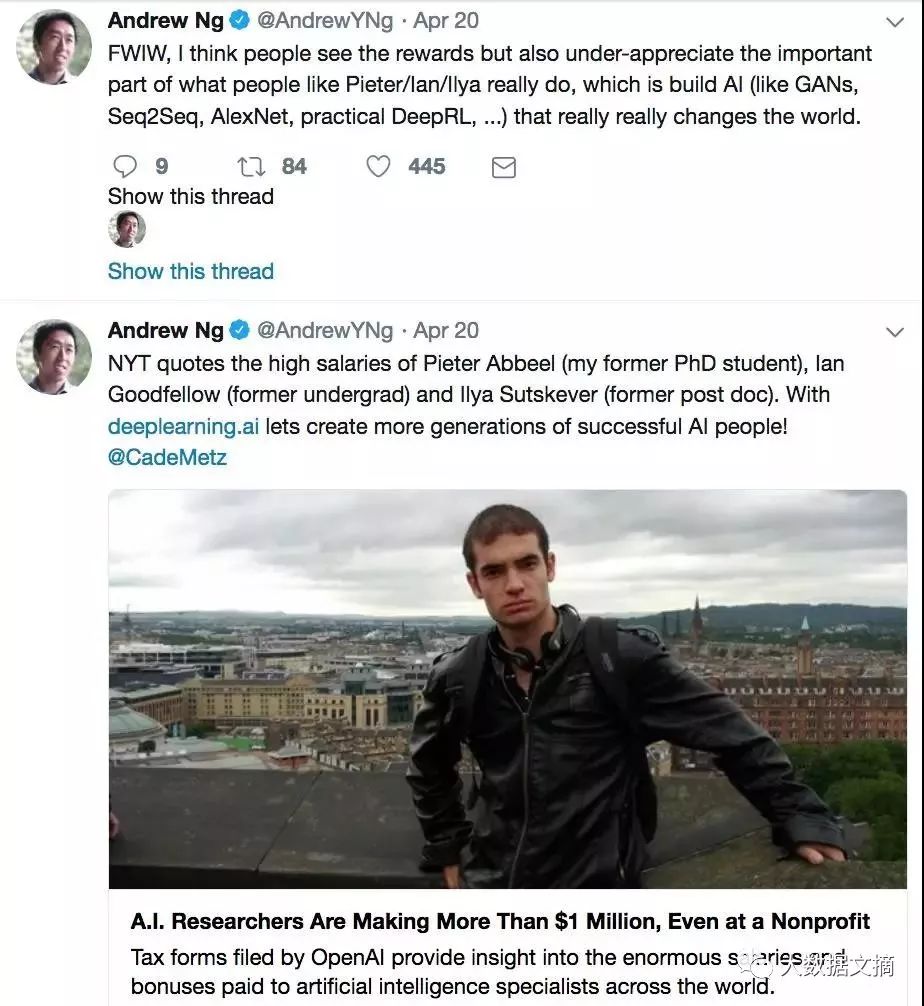Click the blue Show this thread link
The height and width of the screenshot is (1006, 924).
click(x=191, y=271)
